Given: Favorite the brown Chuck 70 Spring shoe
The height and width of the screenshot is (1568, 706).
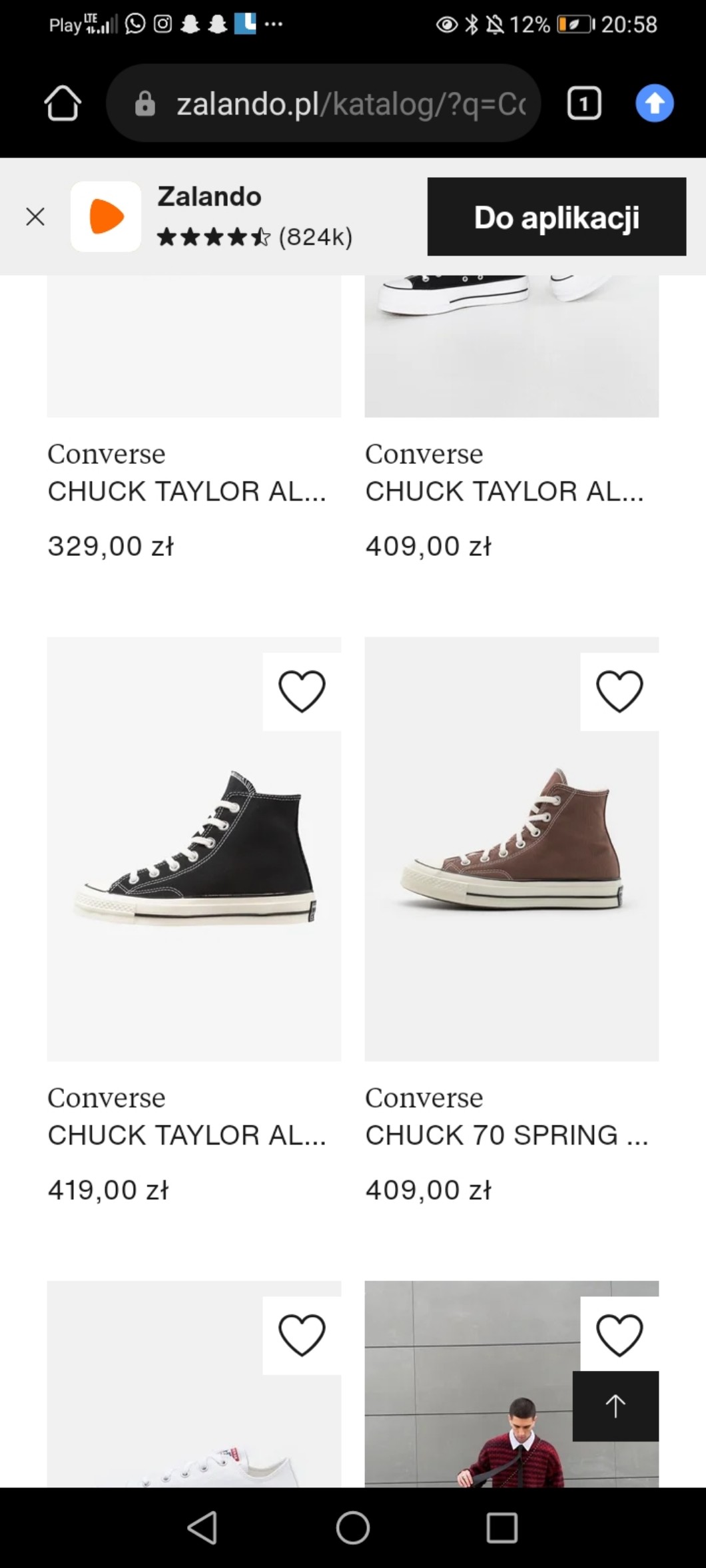Looking at the screenshot, I should (619, 691).
